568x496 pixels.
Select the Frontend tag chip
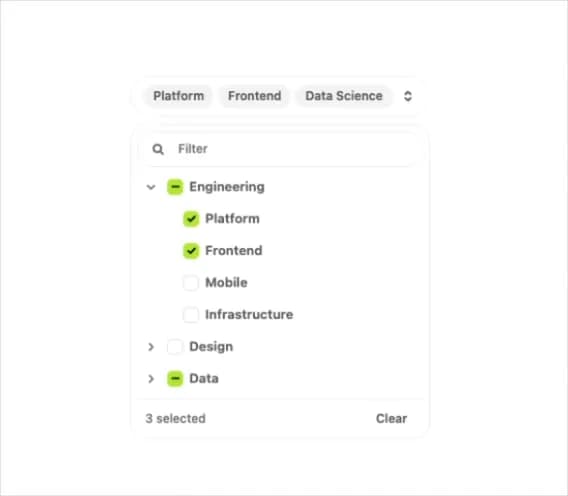click(x=254, y=96)
